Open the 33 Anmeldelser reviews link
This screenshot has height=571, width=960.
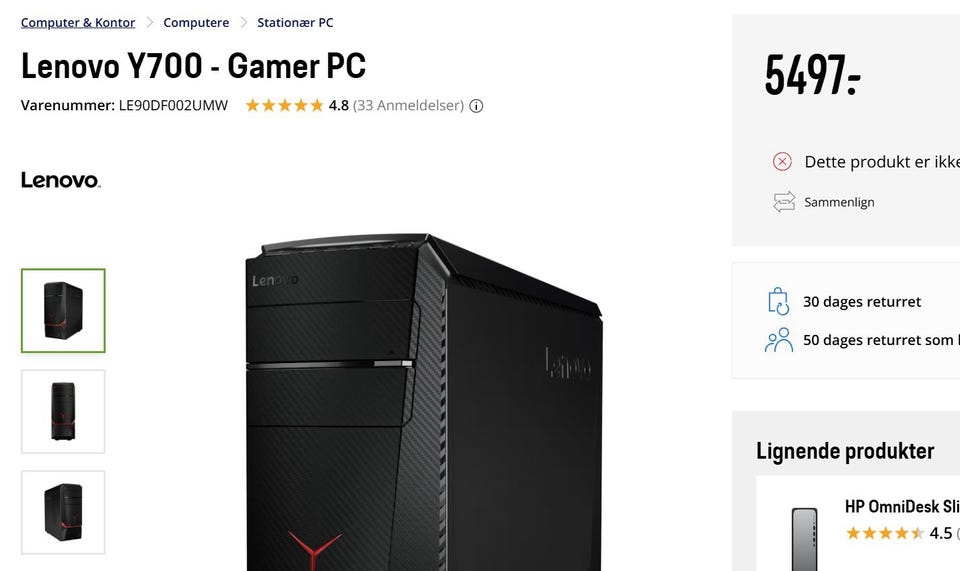point(408,105)
